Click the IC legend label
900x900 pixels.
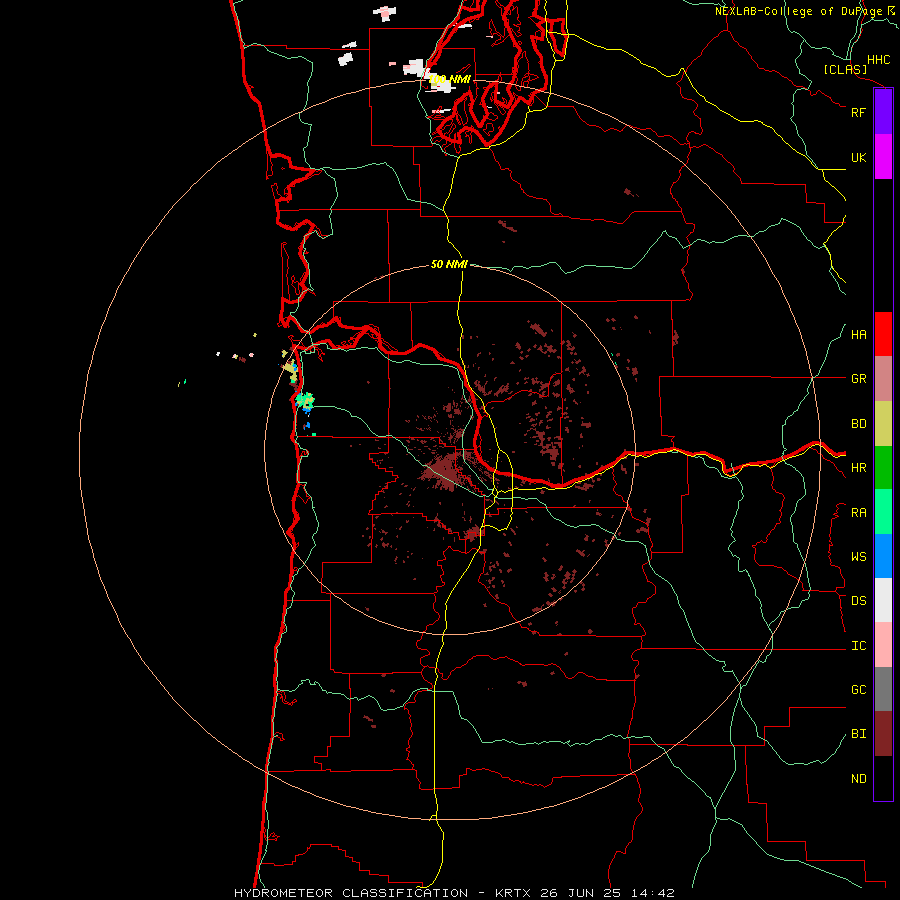(x=858, y=646)
